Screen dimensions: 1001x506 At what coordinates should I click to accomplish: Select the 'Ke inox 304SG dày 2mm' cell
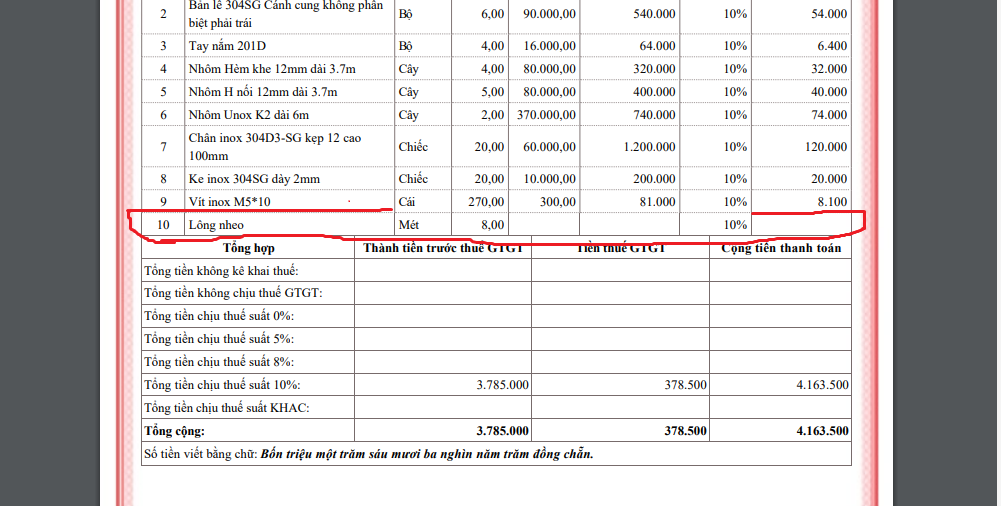[254, 178]
